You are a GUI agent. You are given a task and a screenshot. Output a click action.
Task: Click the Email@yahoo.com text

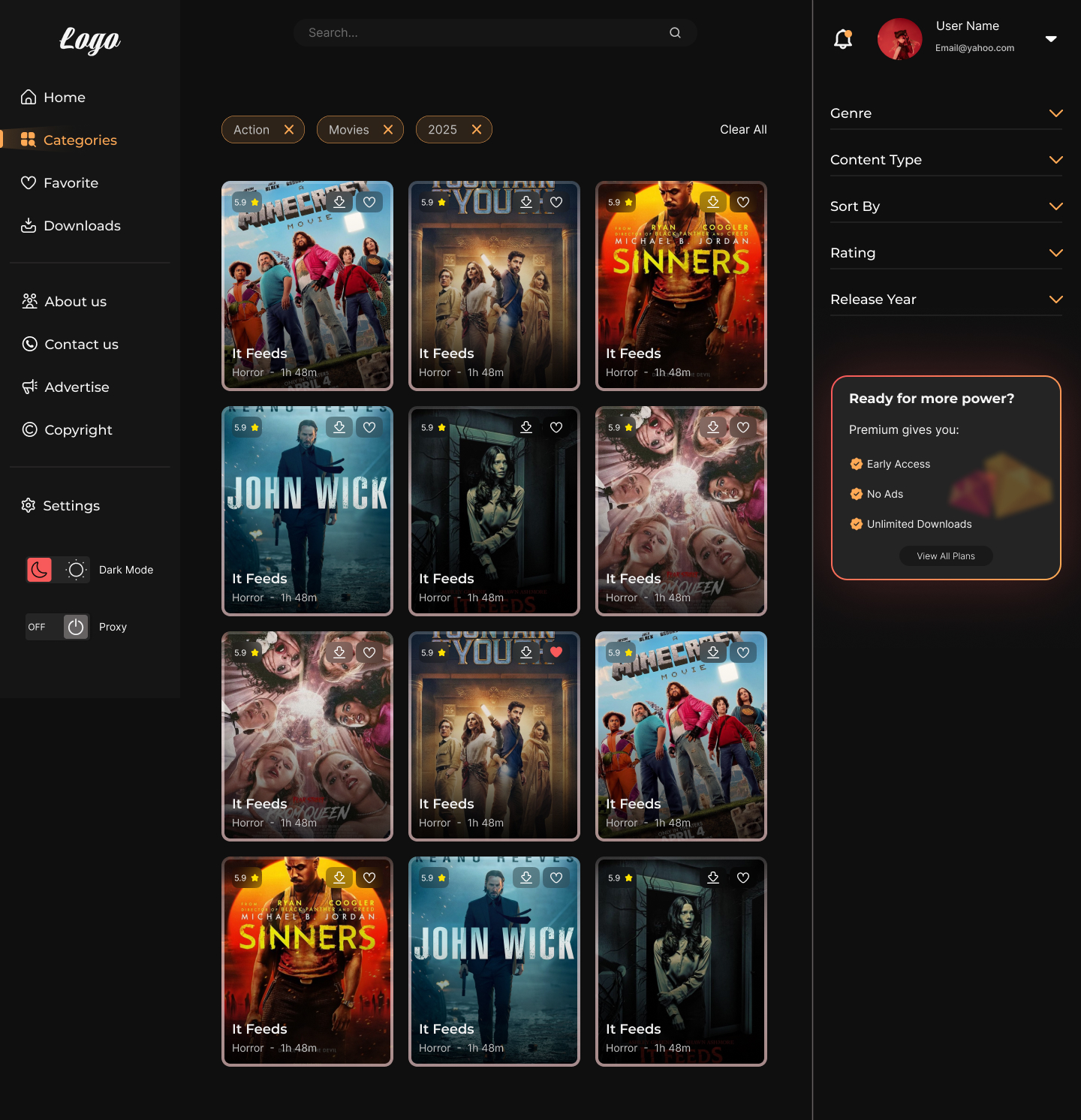pyautogui.click(x=974, y=48)
